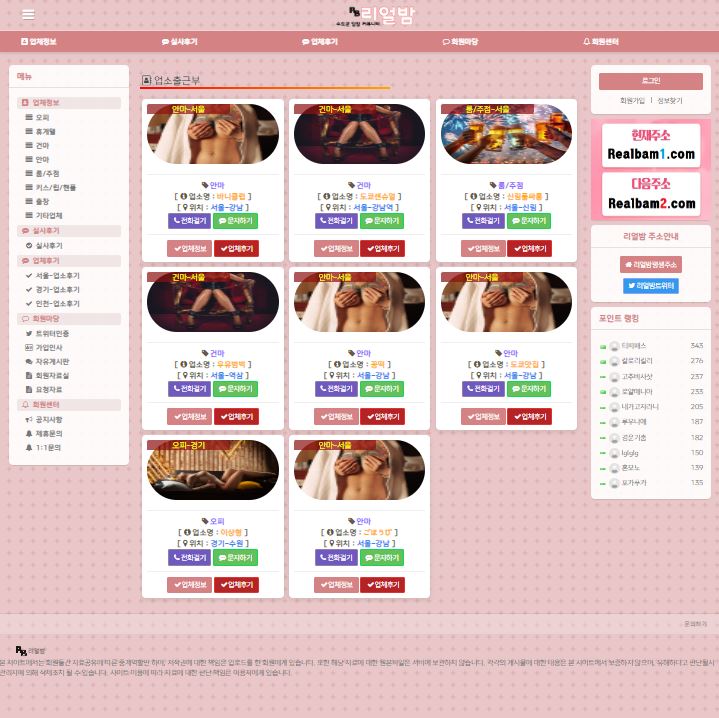Open 업체정보 in the top navigation bar

click(x=39, y=42)
